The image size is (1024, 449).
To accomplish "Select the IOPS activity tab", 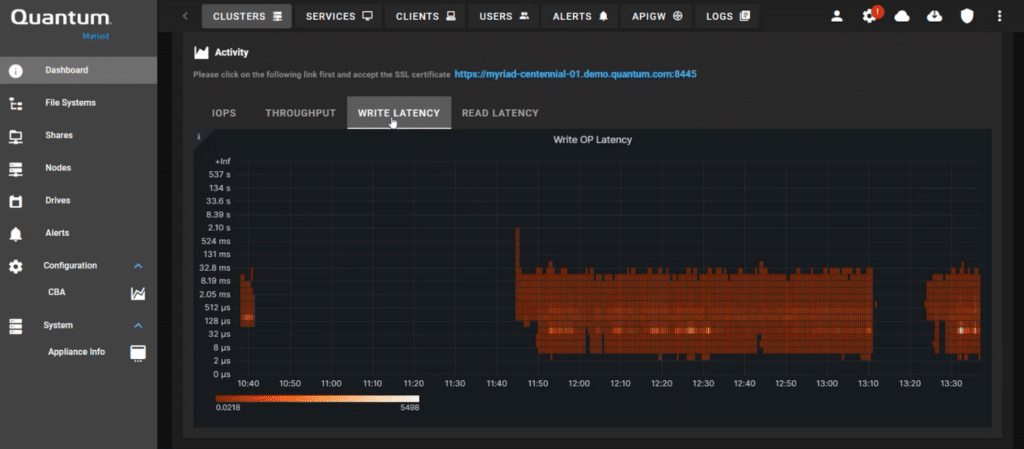I will (x=224, y=113).
